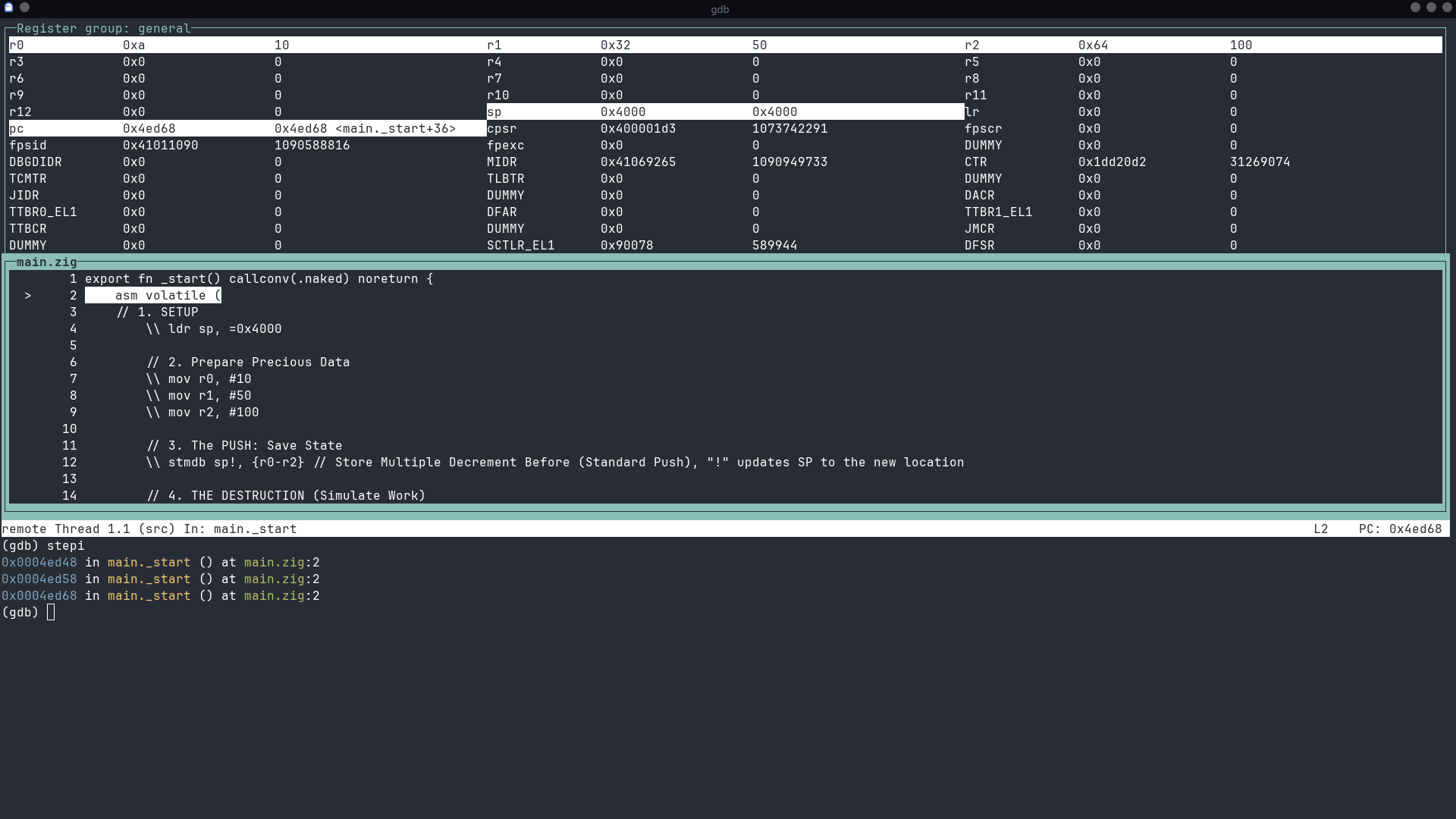Screen dimensions: 1456x819
Task: Select the CTR register value 0x1dd20d2
Action: coord(1112,162)
